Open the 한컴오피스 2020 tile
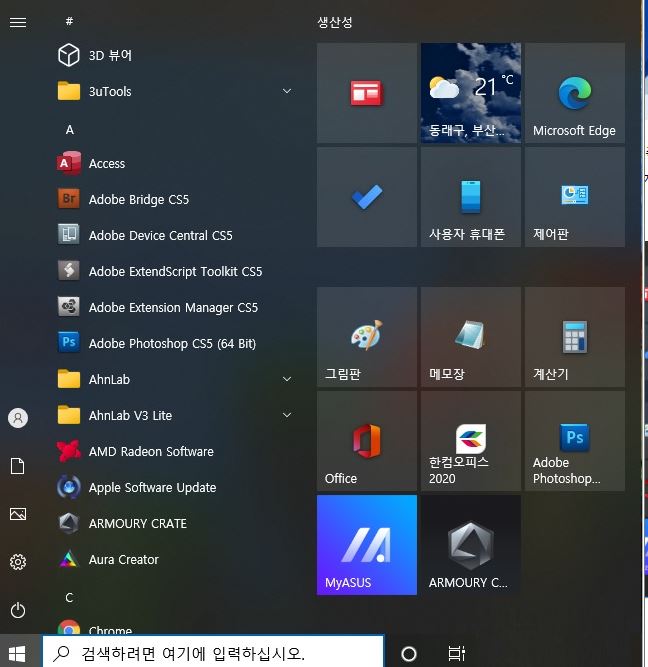 (471, 441)
